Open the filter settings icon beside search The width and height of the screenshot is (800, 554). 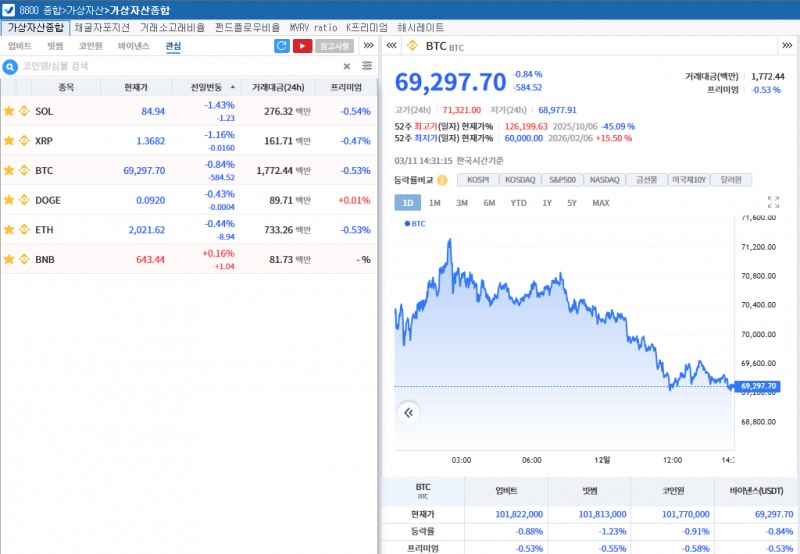click(367, 66)
